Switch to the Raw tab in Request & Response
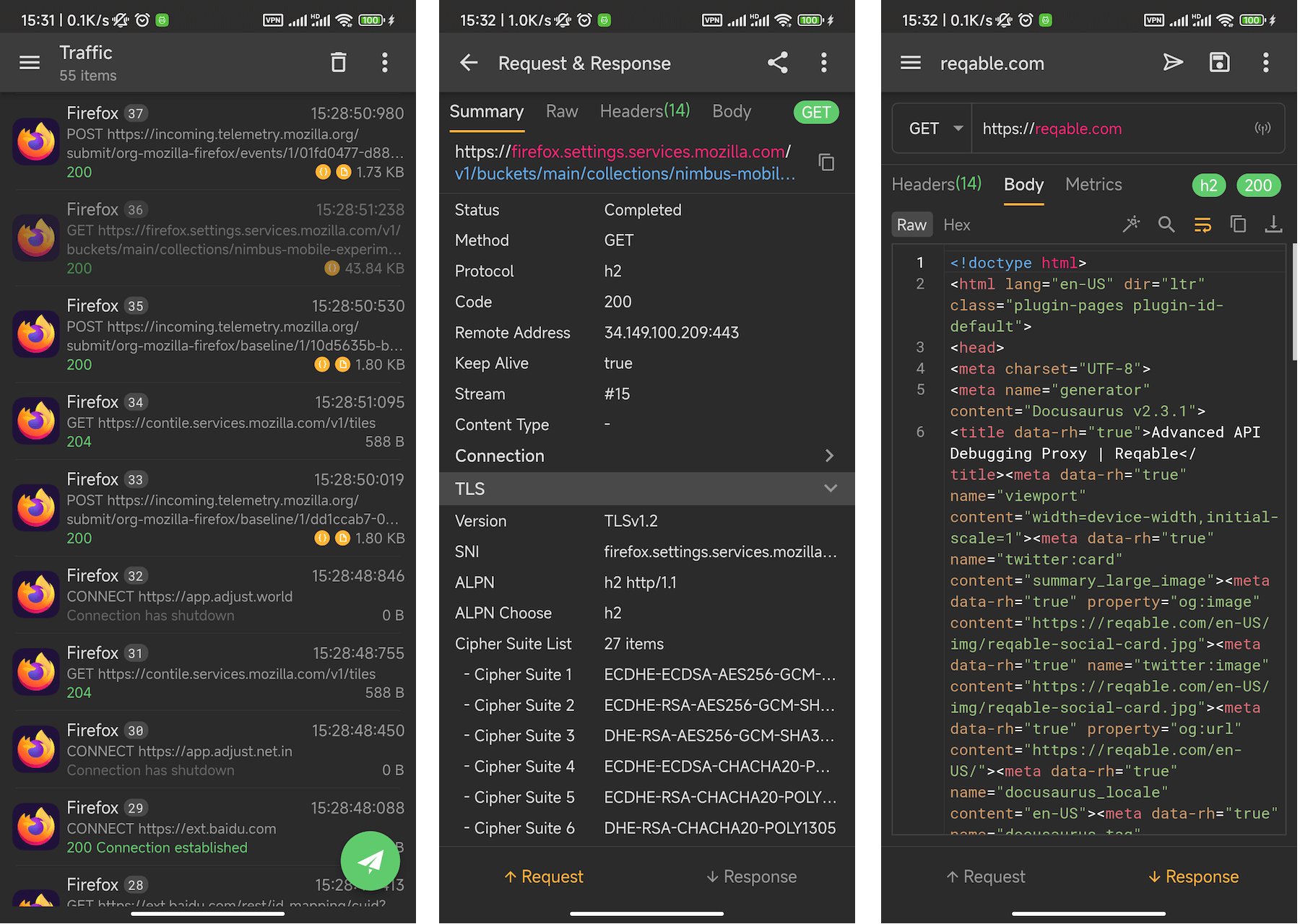The image size is (1300, 924). click(562, 112)
